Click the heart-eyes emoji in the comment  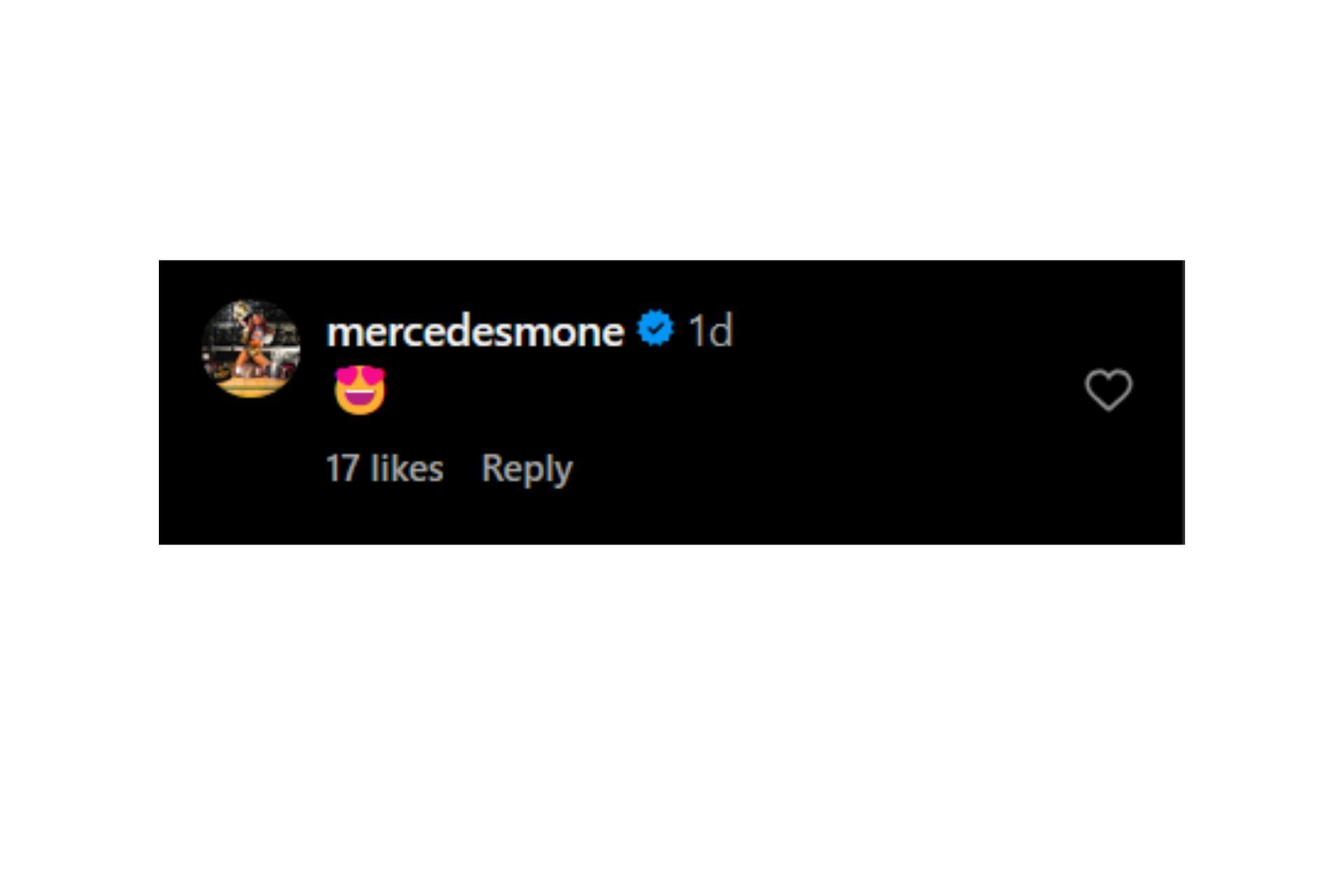(360, 389)
